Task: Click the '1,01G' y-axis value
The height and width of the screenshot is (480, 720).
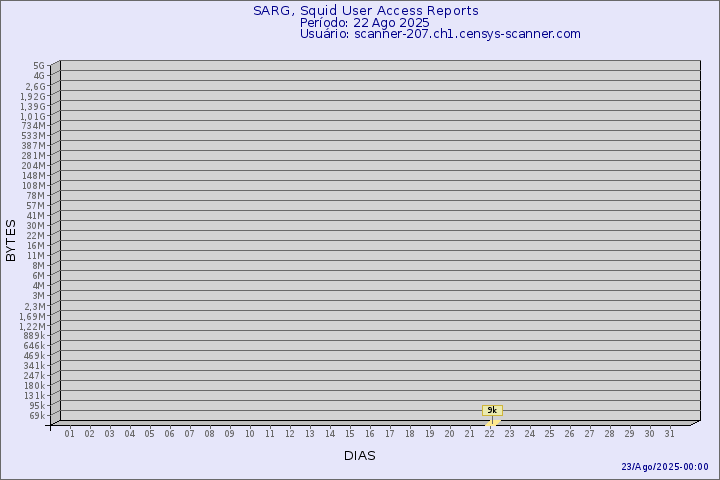Action: [x=33, y=117]
